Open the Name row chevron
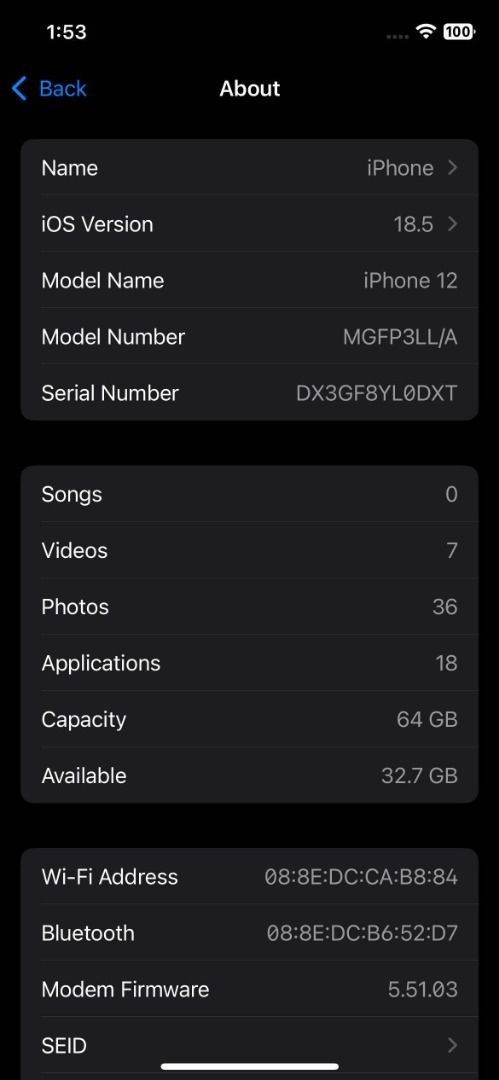The width and height of the screenshot is (499, 1080). coord(452,168)
